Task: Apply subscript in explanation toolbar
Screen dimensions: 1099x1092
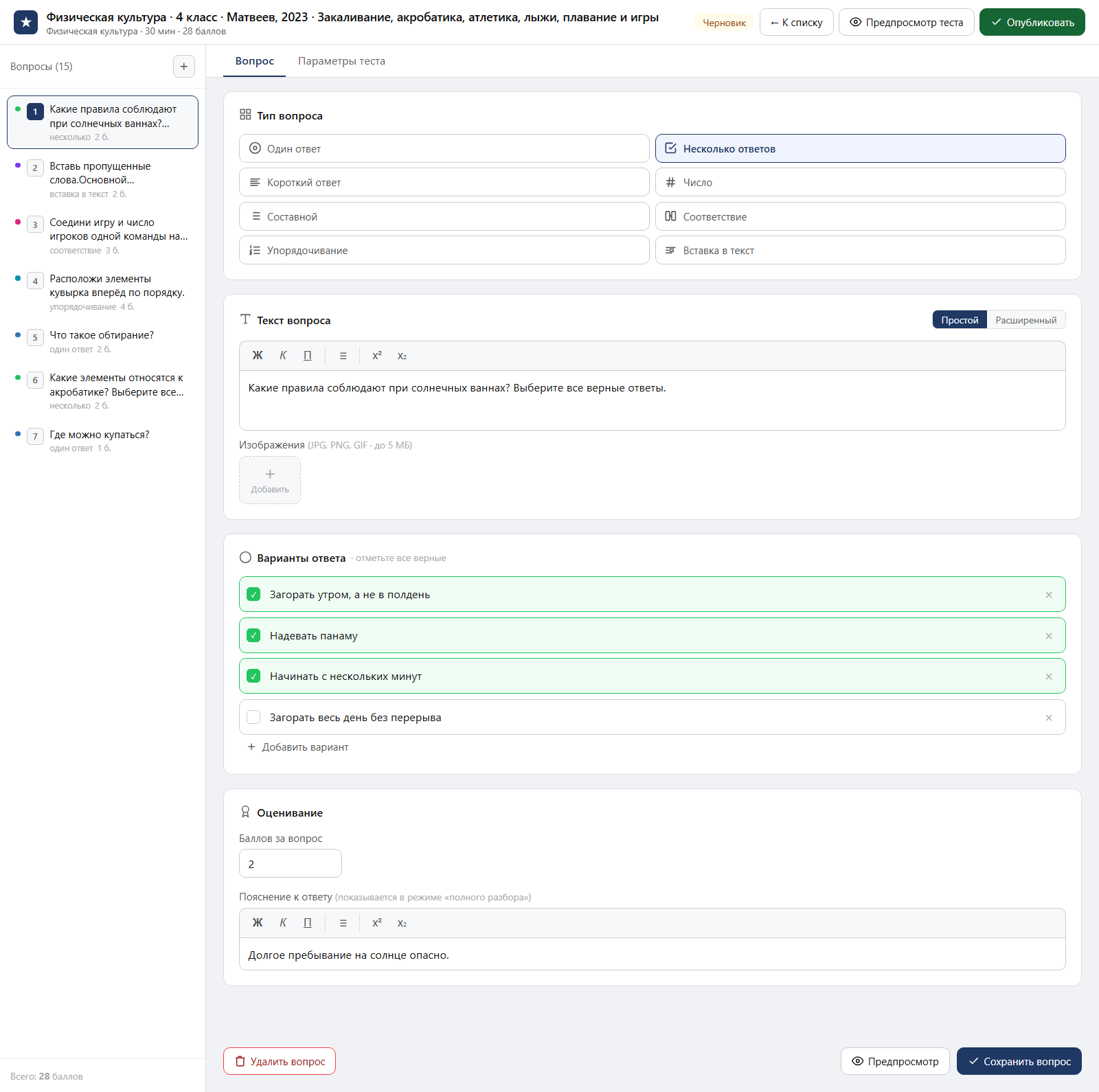Action: (402, 923)
